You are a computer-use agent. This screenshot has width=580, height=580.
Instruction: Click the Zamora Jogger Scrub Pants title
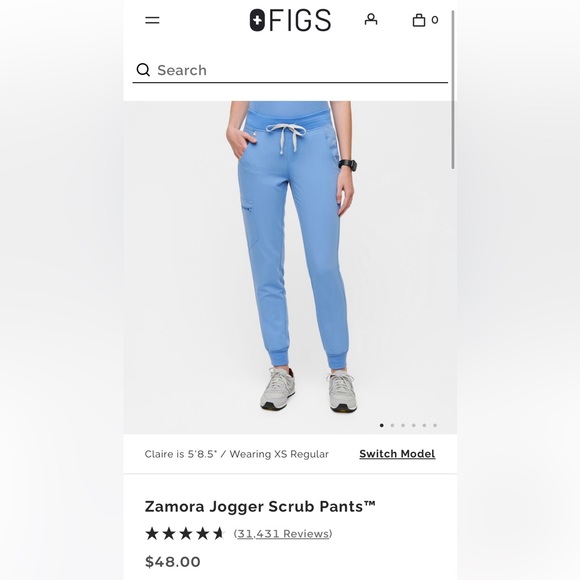(260, 506)
